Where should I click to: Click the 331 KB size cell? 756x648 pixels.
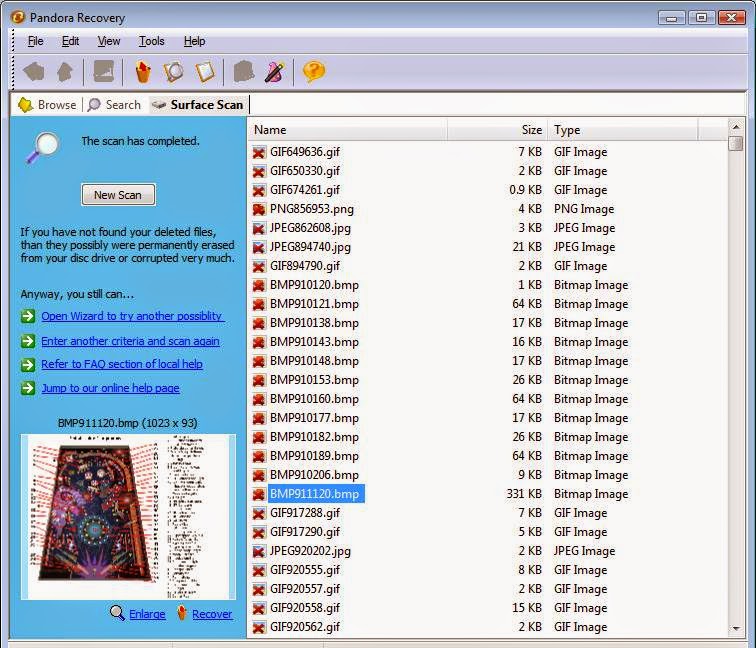(524, 494)
